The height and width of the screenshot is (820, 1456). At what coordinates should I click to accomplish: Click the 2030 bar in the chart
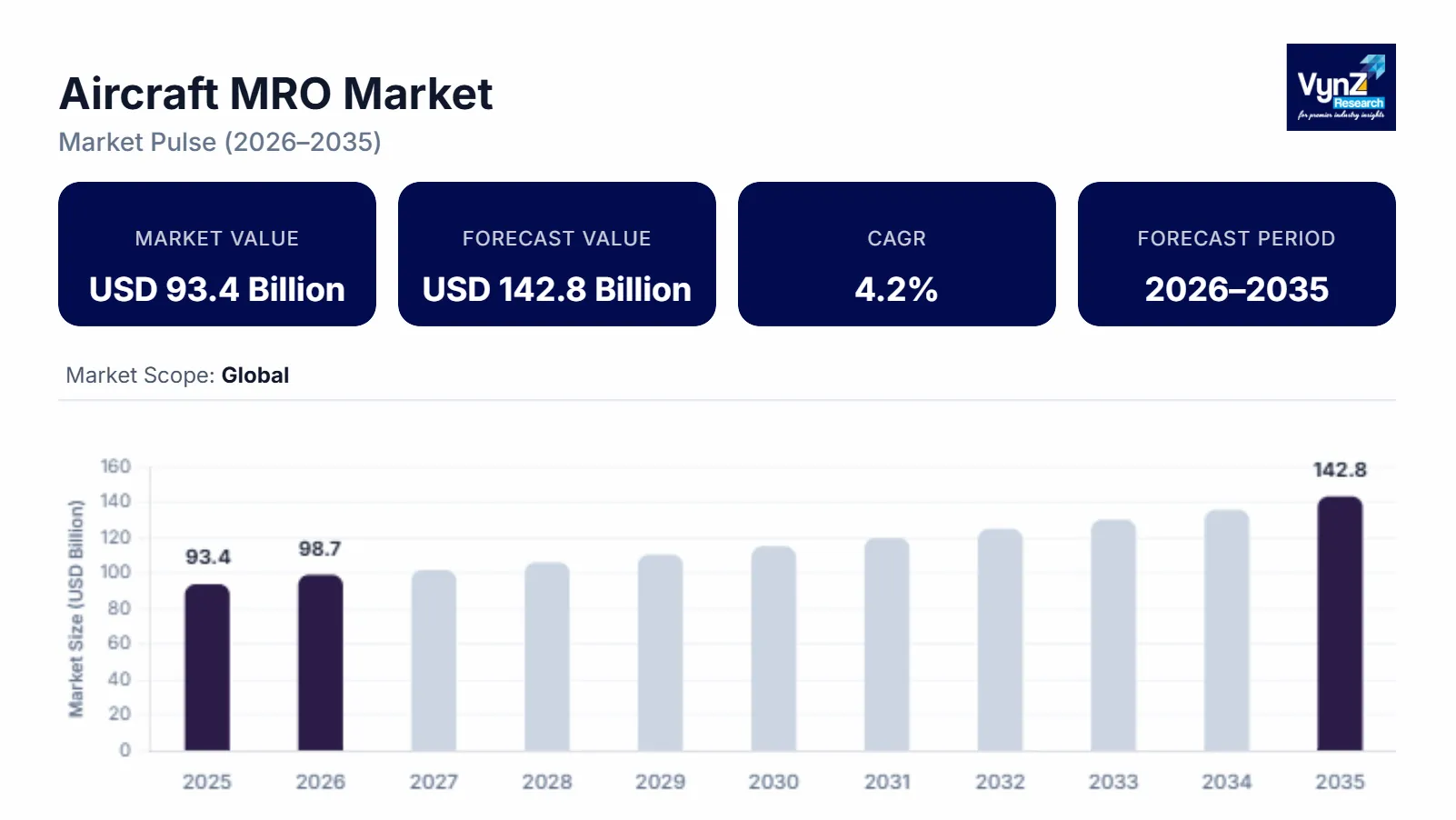[x=773, y=648]
